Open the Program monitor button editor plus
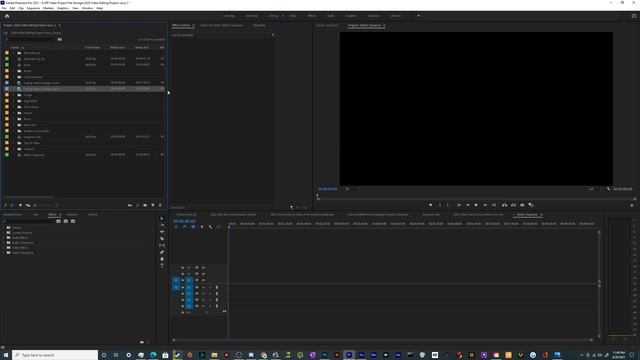The height and width of the screenshot is (360, 640). click(632, 205)
